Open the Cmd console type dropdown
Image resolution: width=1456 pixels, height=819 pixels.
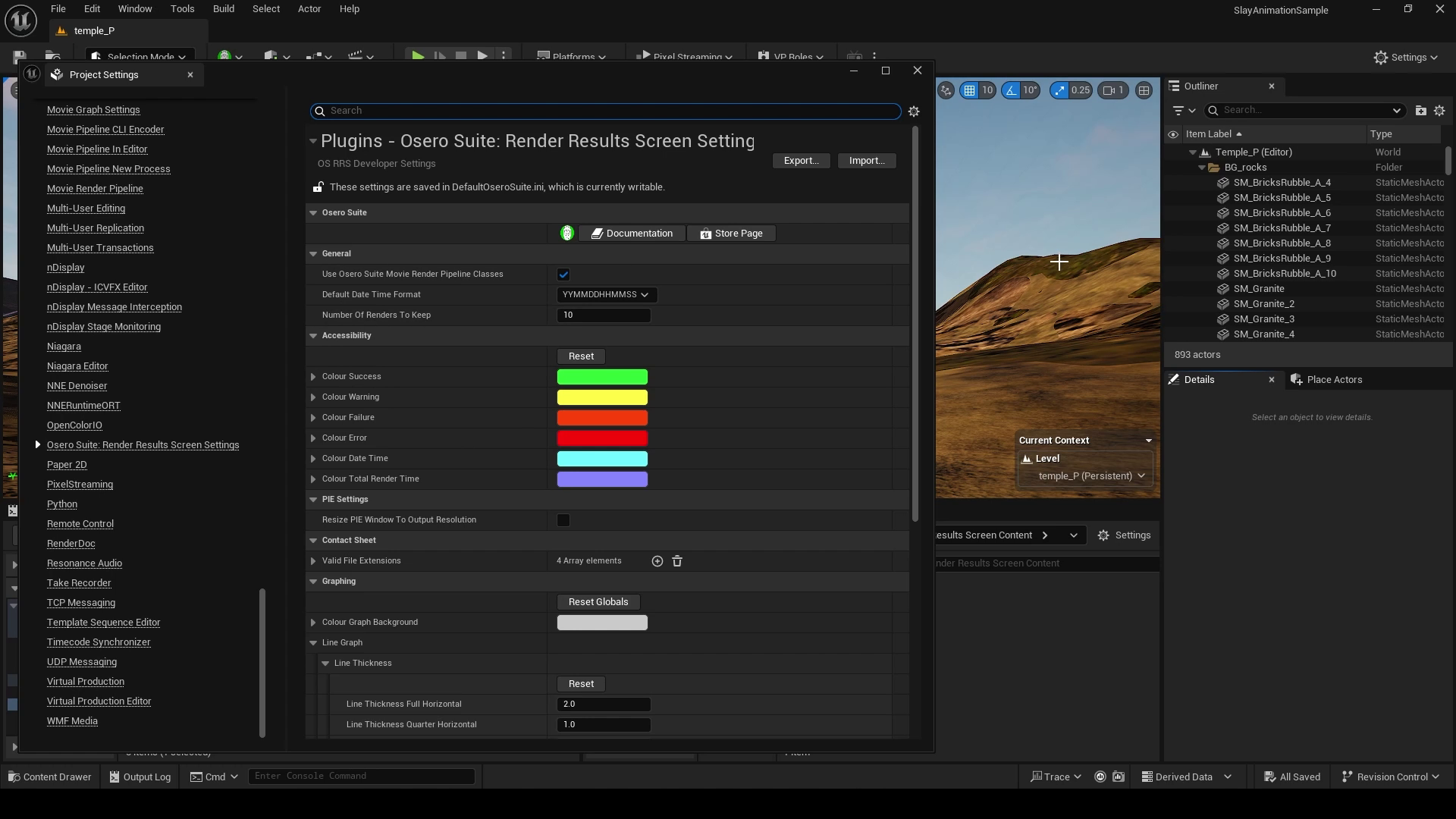pyautogui.click(x=214, y=777)
